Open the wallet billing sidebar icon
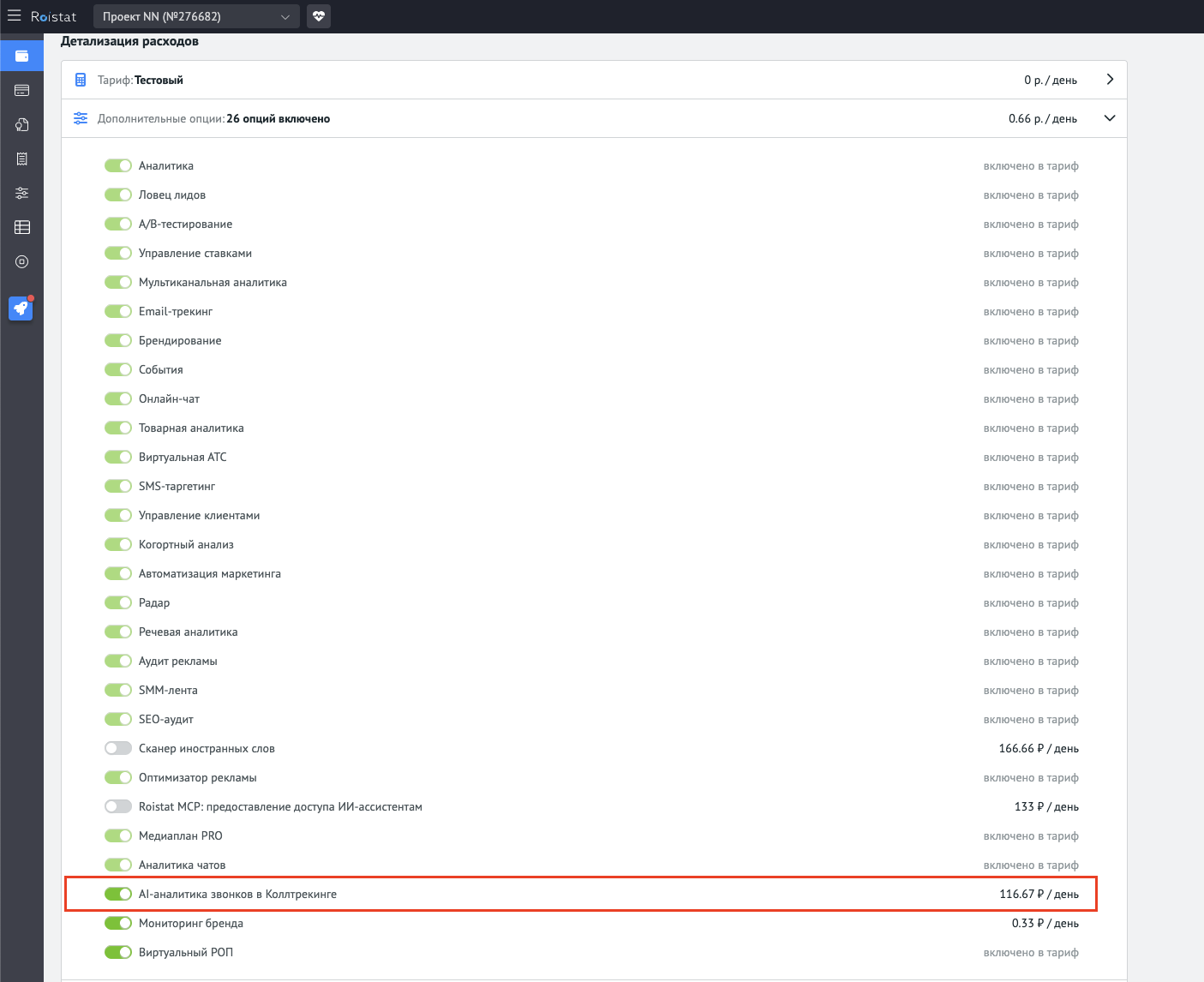Image resolution: width=1204 pixels, height=982 pixels. (x=22, y=56)
